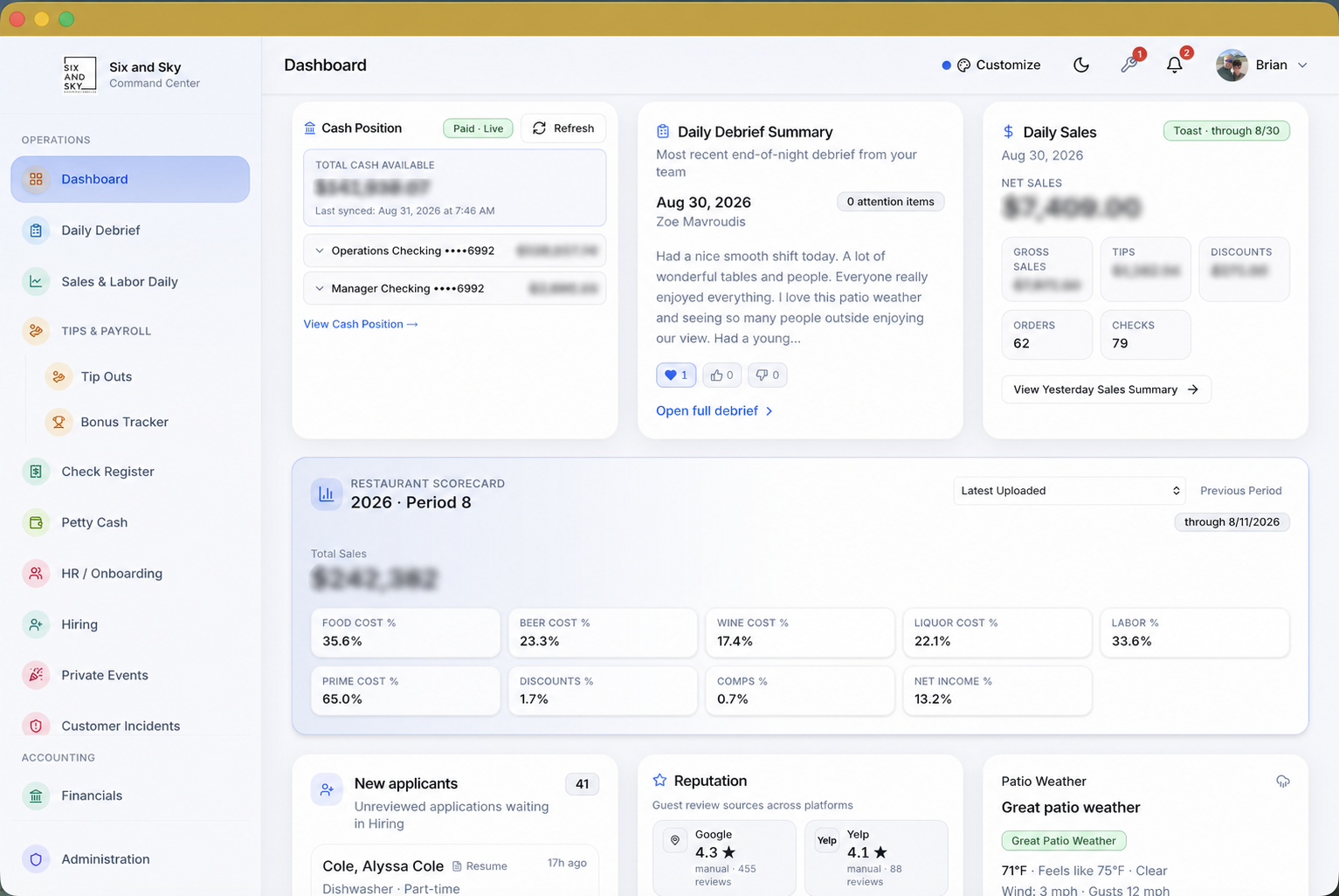Screen dimensions: 1339x896
Task: Click the Labor % 33.6% tile
Action: pyautogui.click(x=1195, y=632)
